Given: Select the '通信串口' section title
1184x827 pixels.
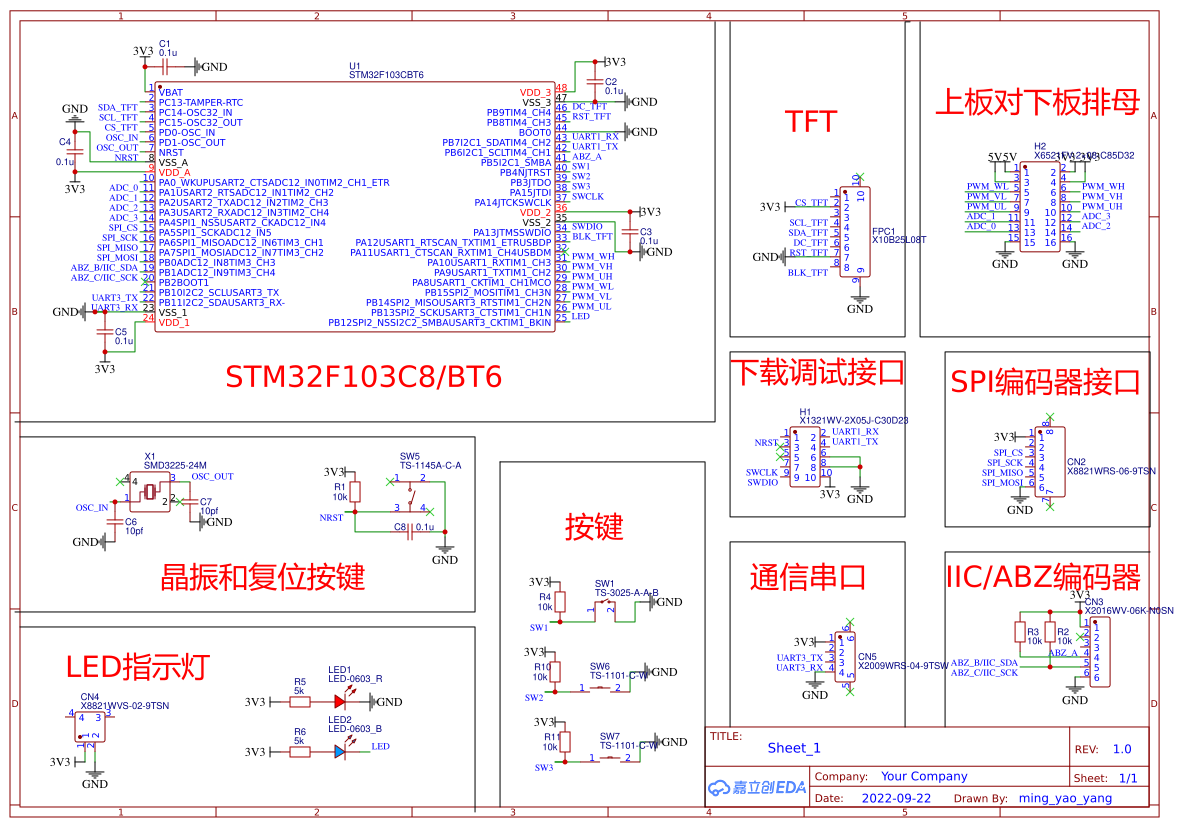Looking at the screenshot, I should point(808,577).
